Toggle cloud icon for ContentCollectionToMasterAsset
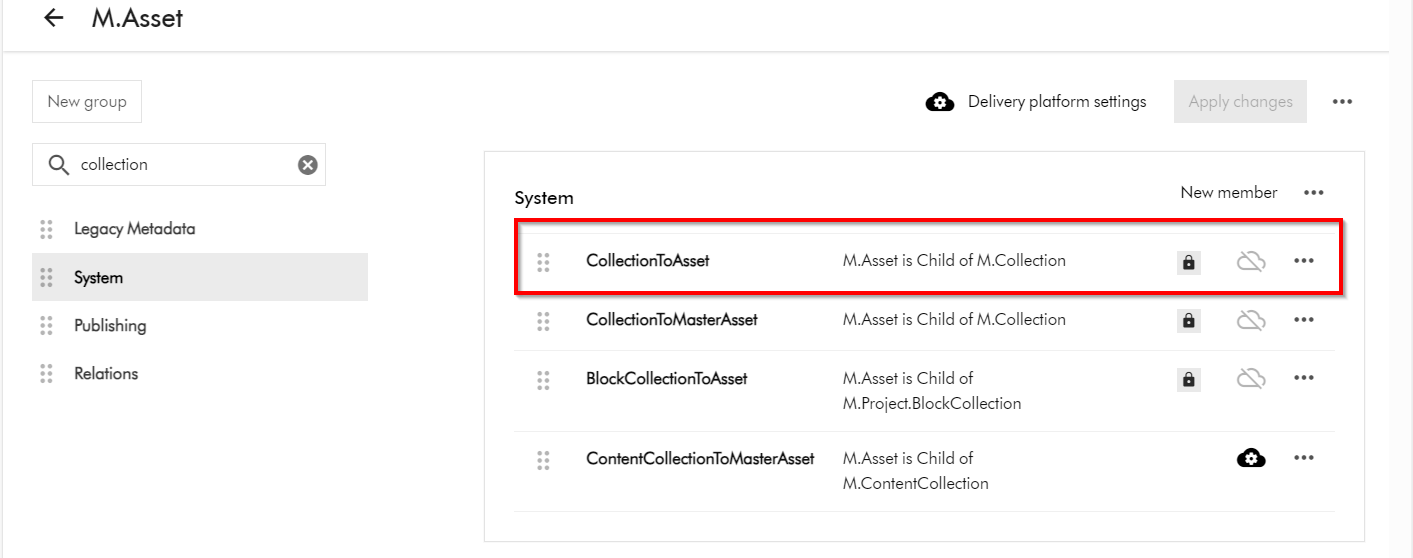This screenshot has width=1413, height=558. (x=1250, y=458)
